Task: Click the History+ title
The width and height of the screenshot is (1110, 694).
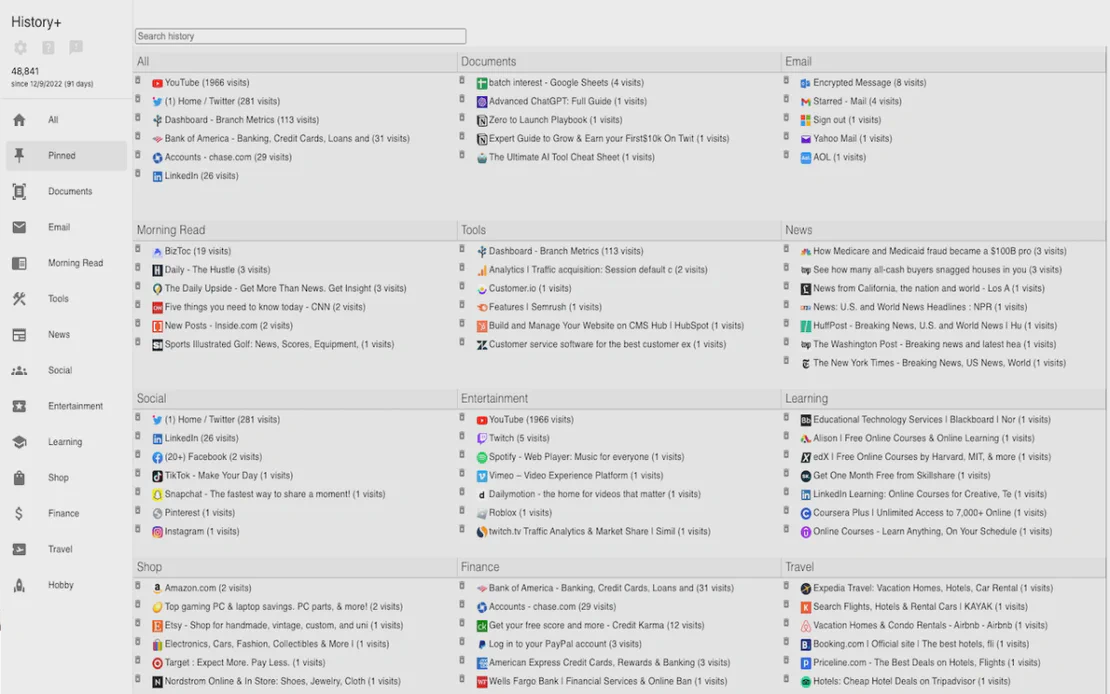Action: [36, 23]
